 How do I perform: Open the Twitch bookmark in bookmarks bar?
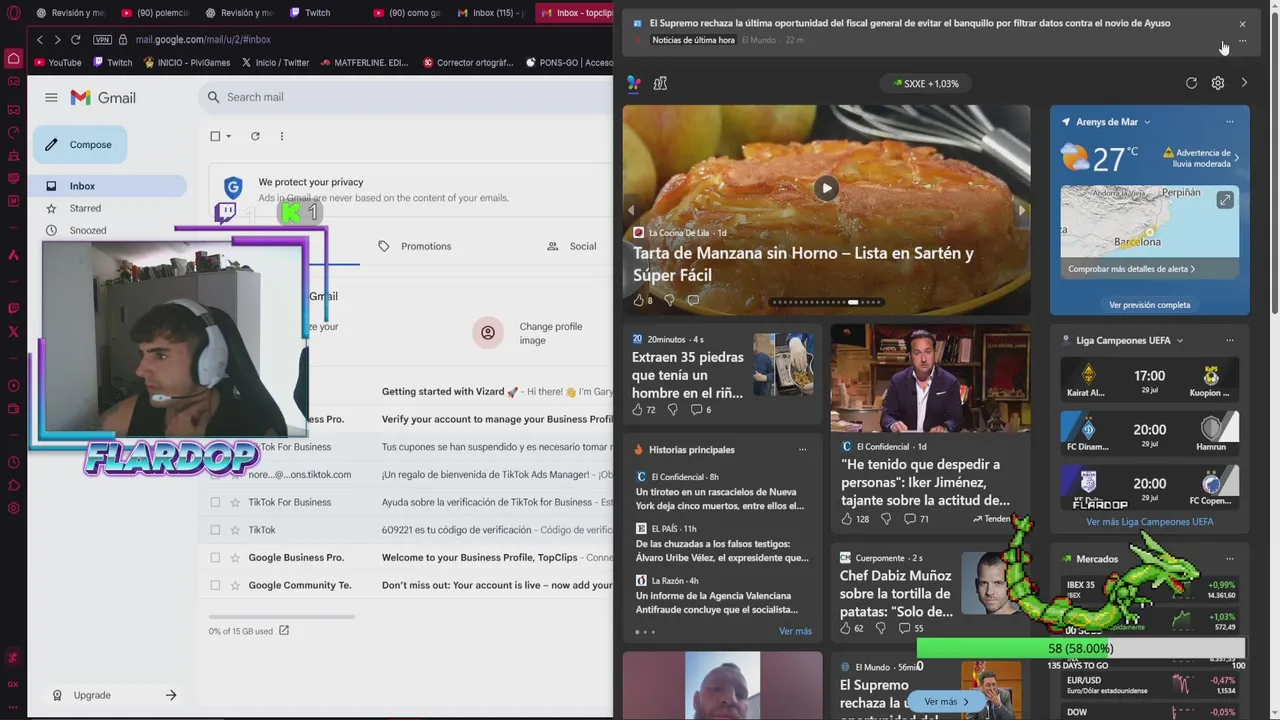112,62
